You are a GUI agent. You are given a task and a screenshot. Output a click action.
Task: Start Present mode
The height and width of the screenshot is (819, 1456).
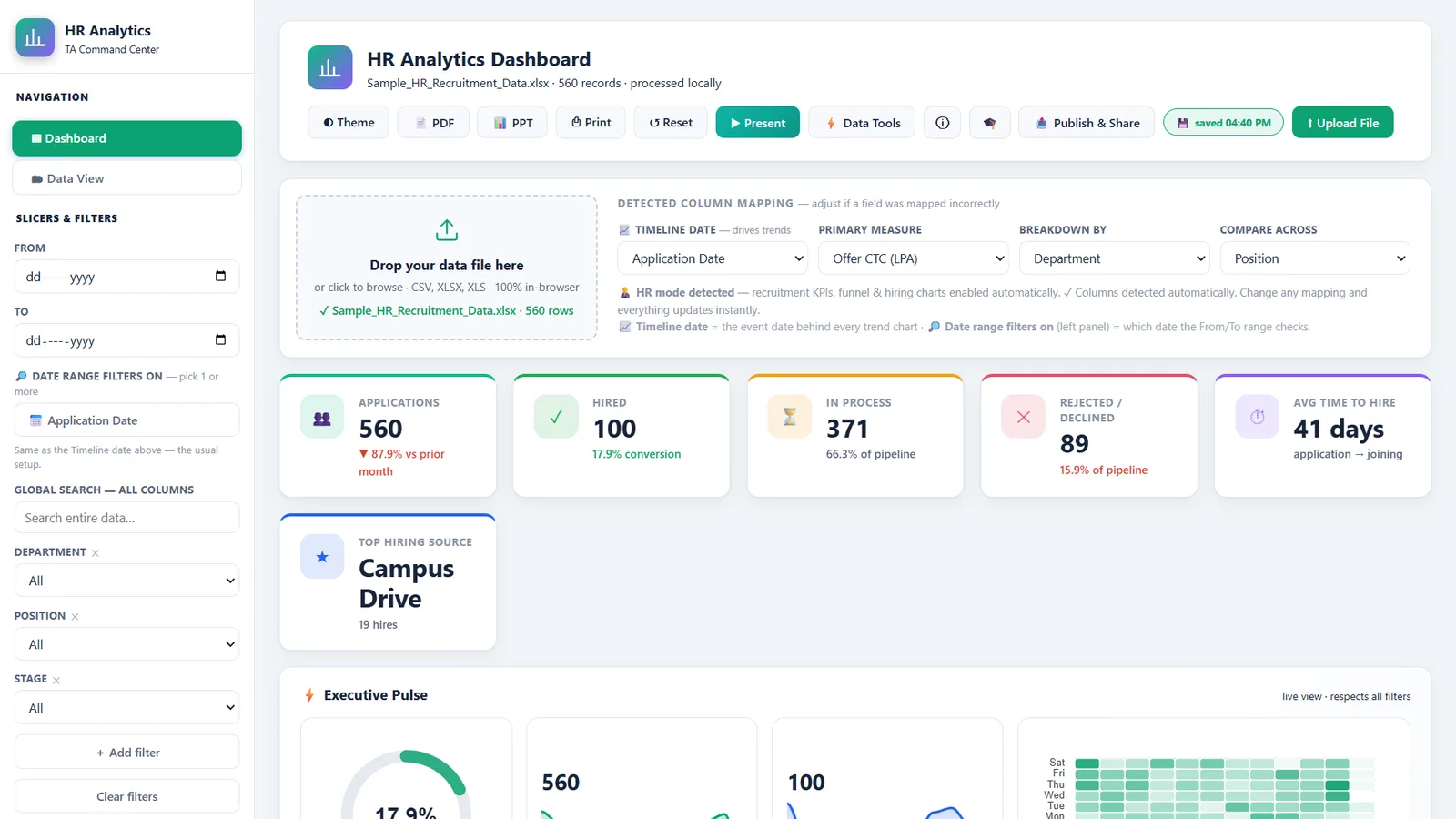(758, 123)
